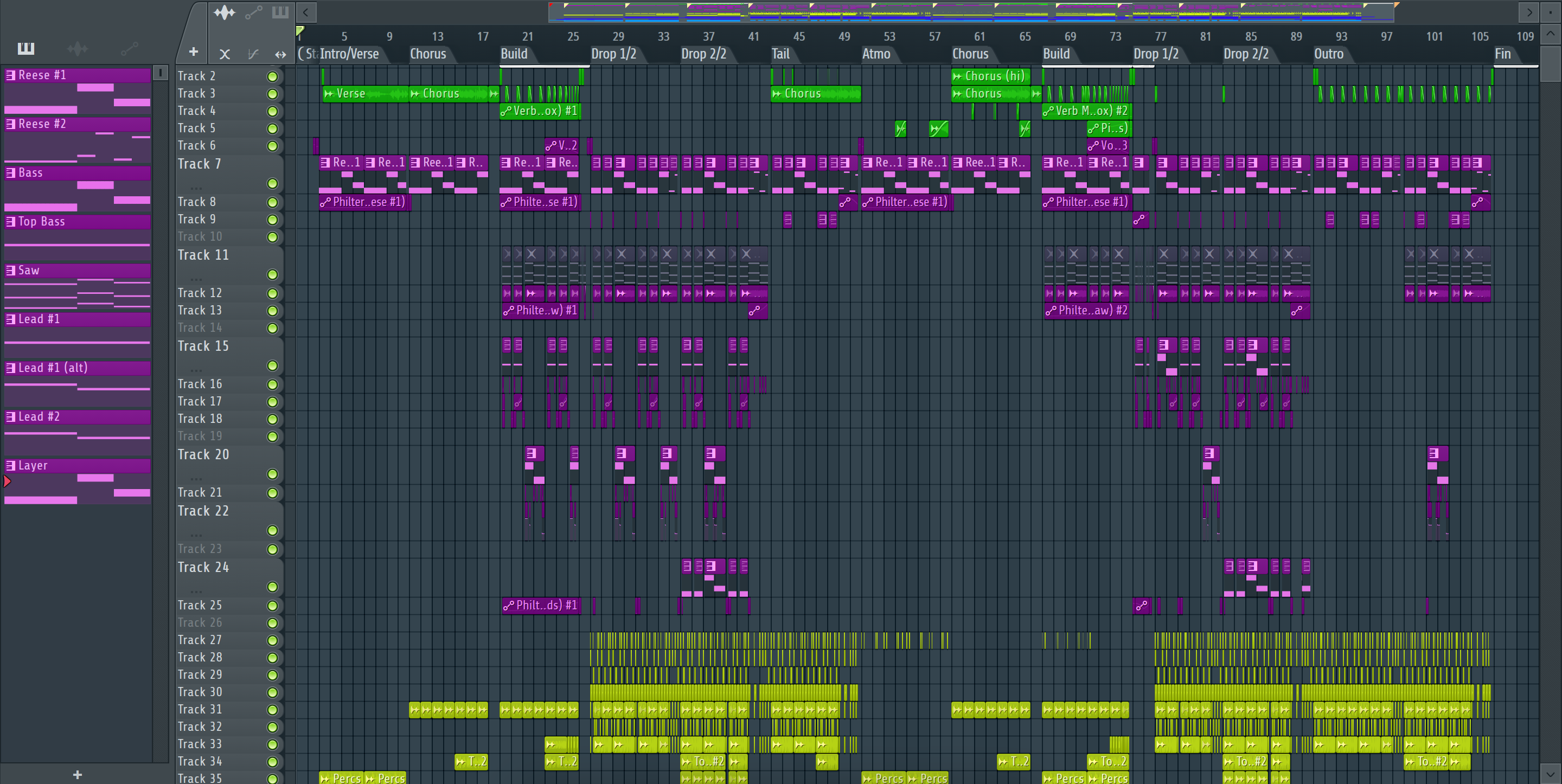Toggle mute LED on Track 15
Screen dimensions: 1562x784
click(272, 365)
